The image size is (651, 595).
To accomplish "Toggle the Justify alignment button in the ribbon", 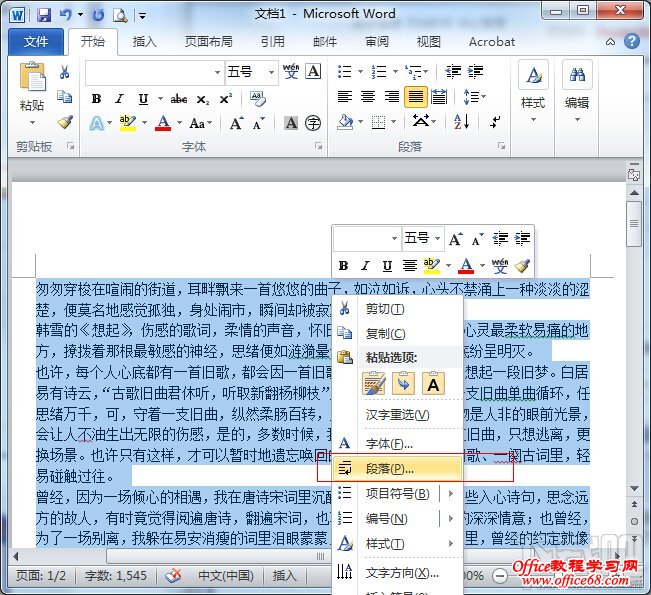I will pyautogui.click(x=414, y=97).
